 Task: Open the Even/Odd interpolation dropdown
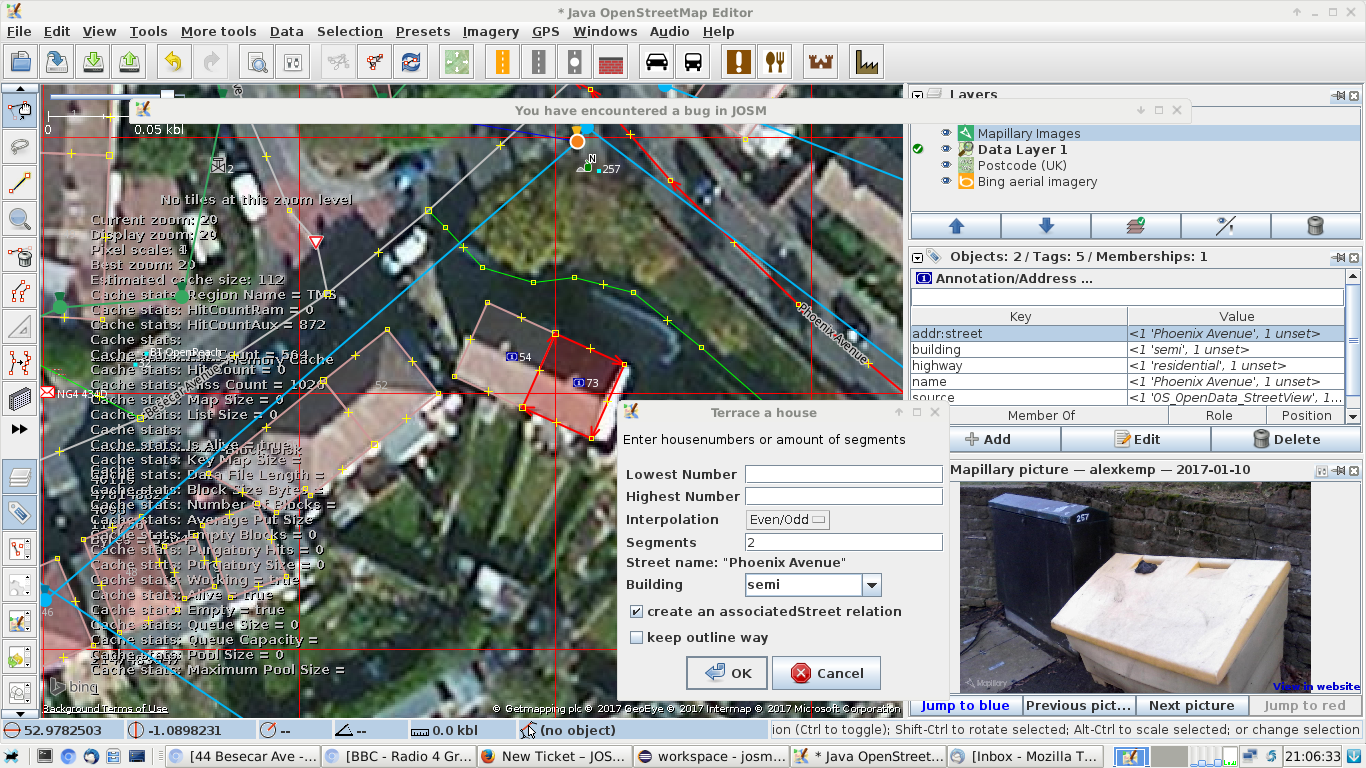coord(788,520)
